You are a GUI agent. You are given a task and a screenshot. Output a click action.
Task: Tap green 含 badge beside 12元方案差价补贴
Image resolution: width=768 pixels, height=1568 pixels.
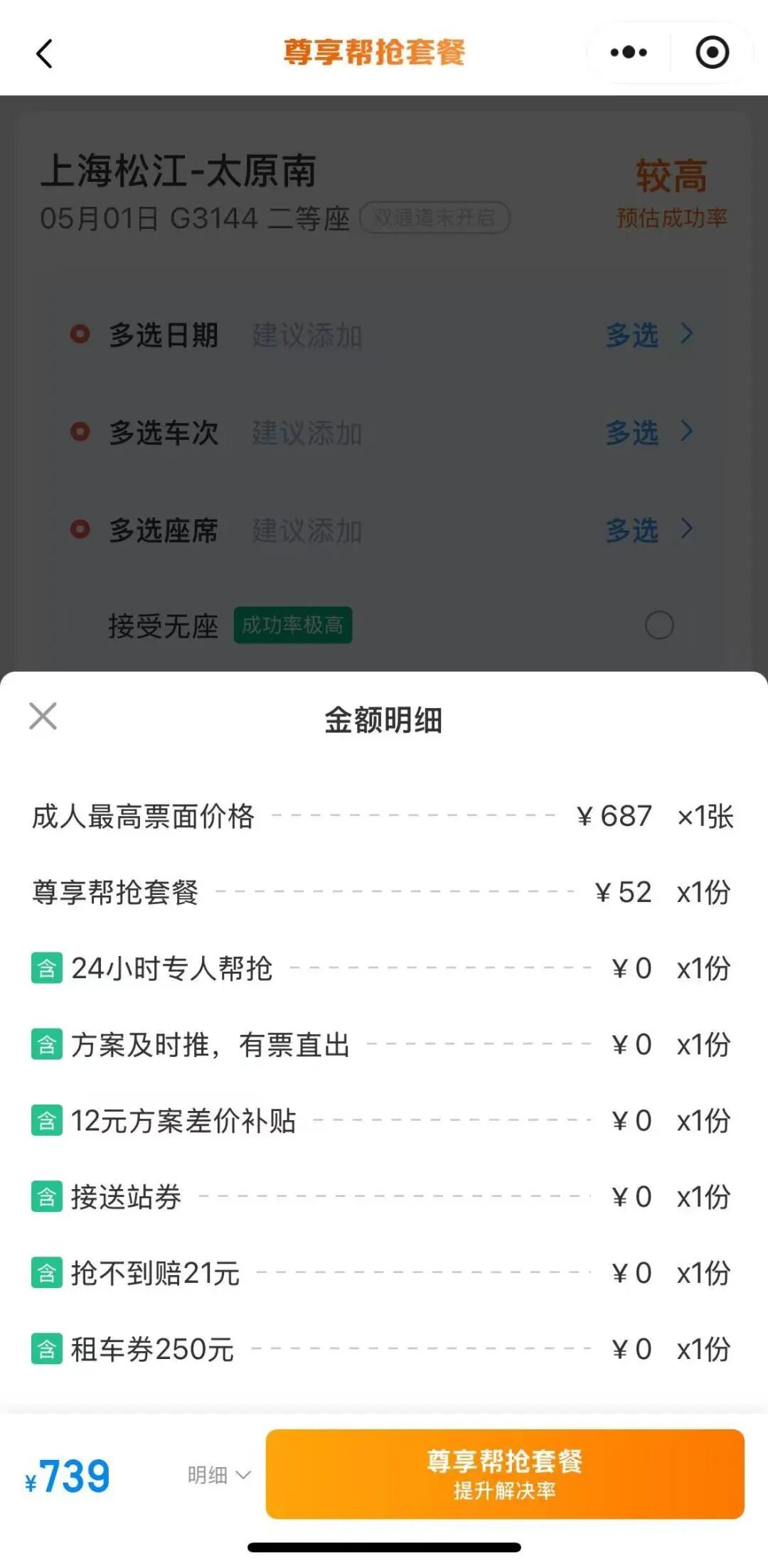pos(46,1121)
